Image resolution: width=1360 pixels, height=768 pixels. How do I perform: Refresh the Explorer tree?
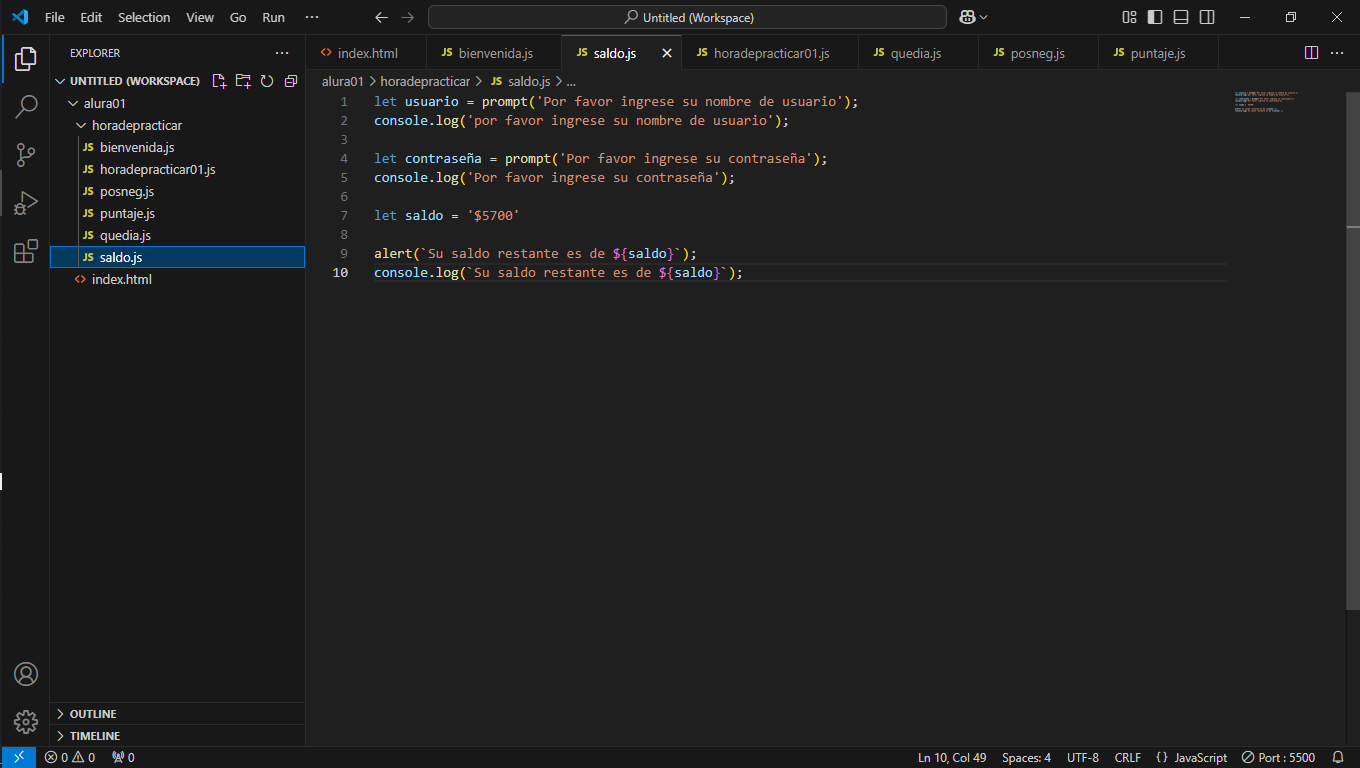coord(267,81)
